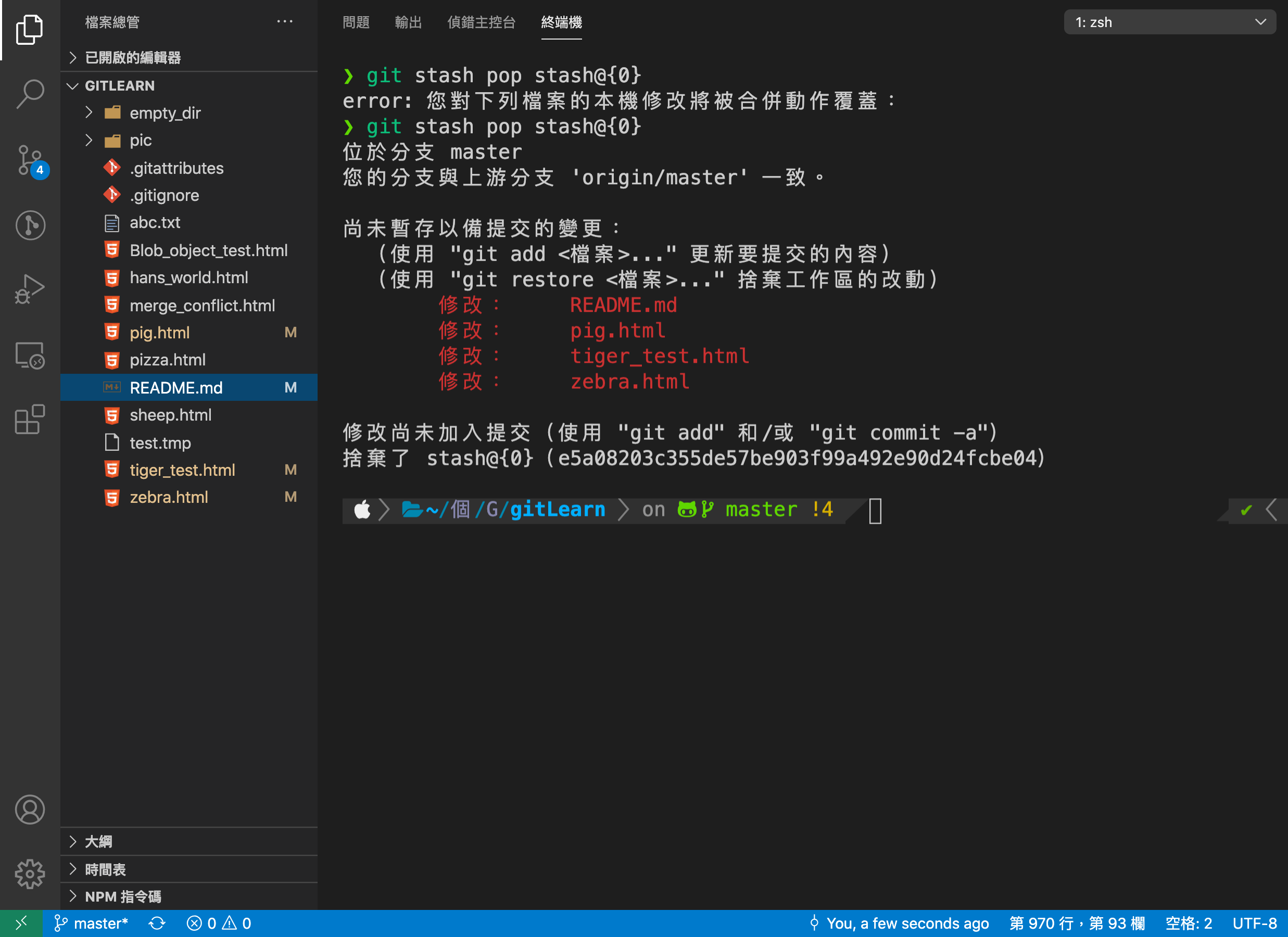Click the M status badge on tiger_test.html
1288x937 pixels.
tap(290, 470)
